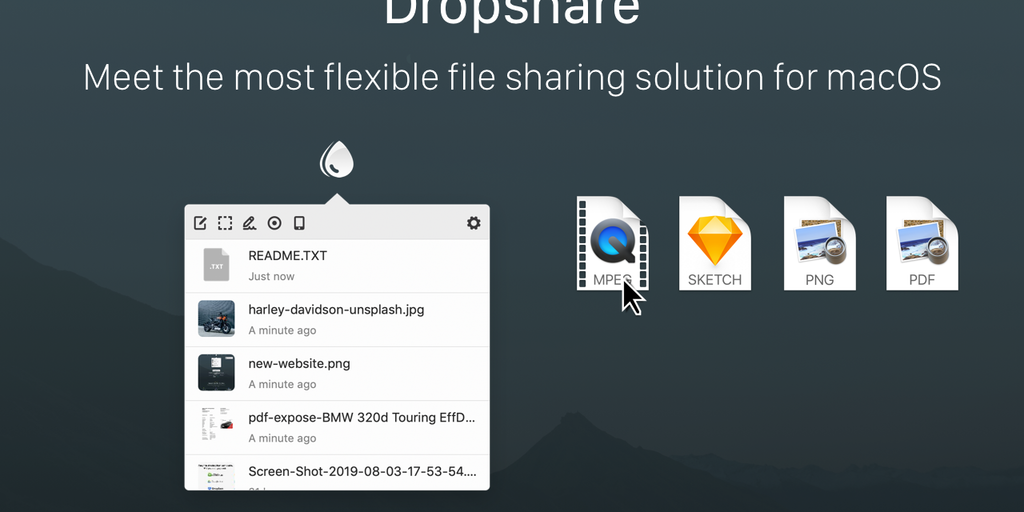Click the 'A minute ago' under pdf-expose-BMW
This screenshot has height=512, width=1024.
pos(282,439)
